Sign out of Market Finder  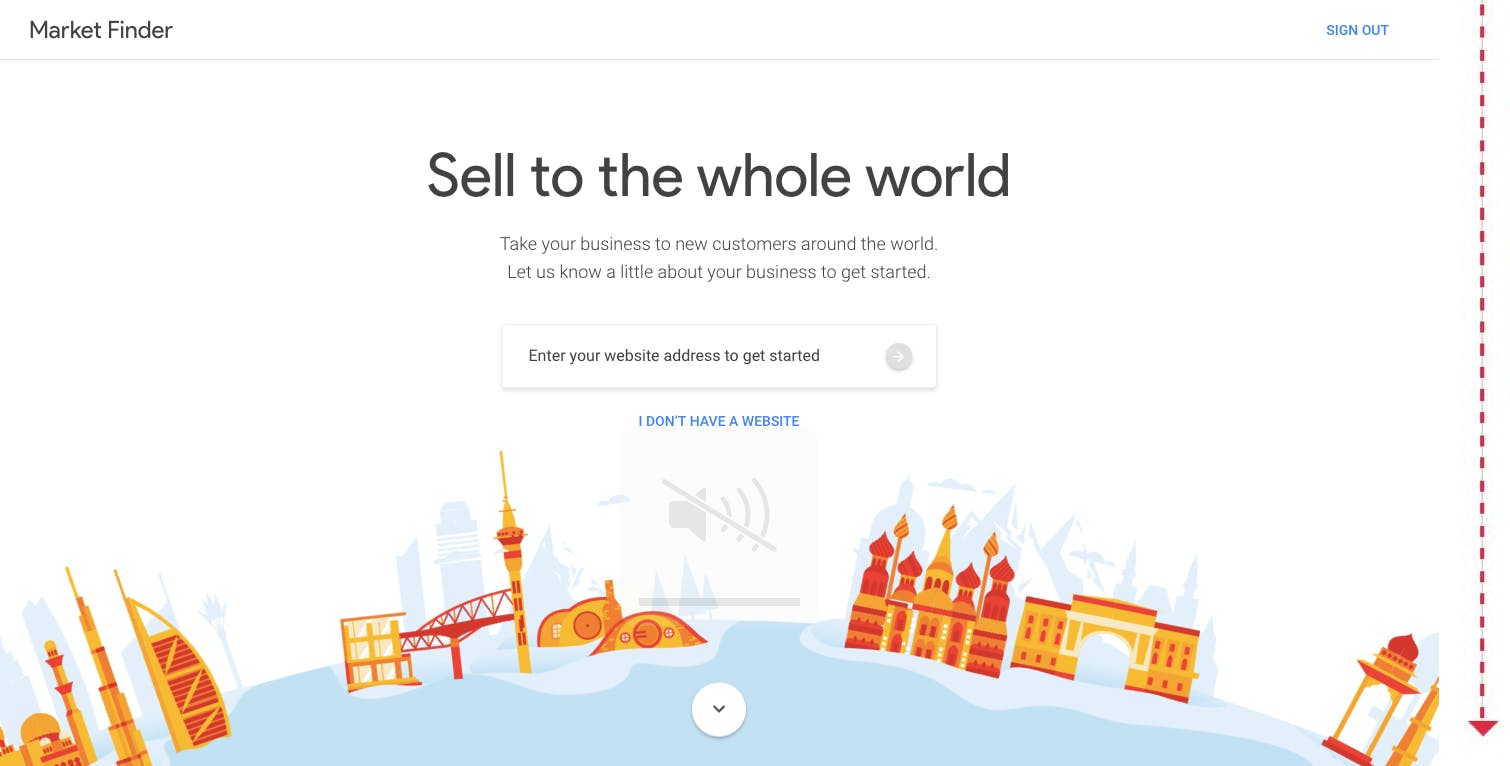click(x=1357, y=30)
